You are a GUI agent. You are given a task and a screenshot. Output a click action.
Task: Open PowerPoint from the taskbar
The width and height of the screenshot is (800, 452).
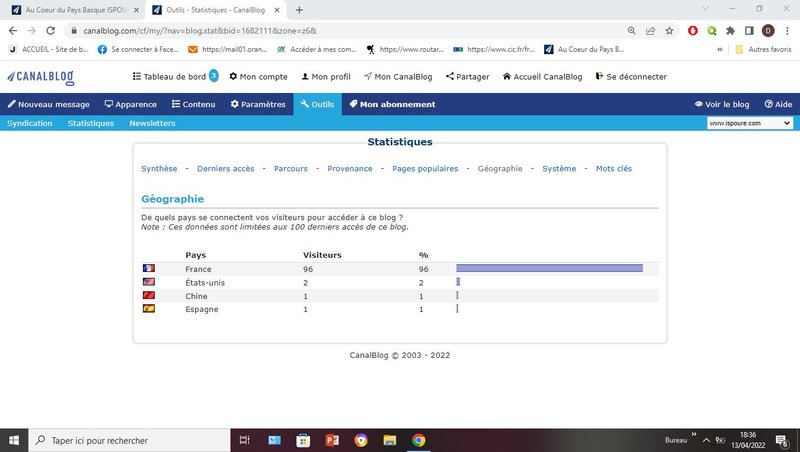332,440
